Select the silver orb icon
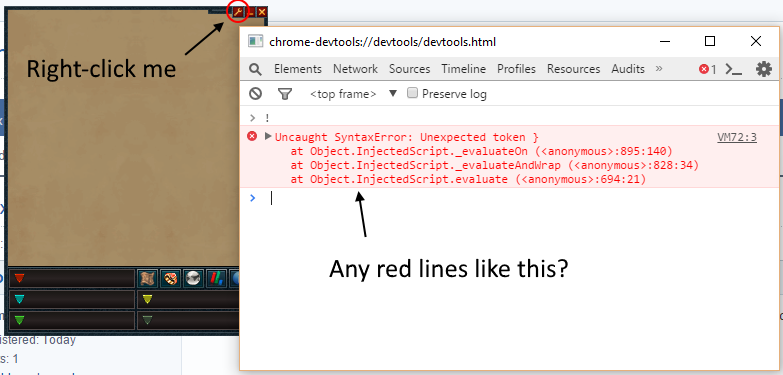This screenshot has height=375, width=783. click(193, 279)
